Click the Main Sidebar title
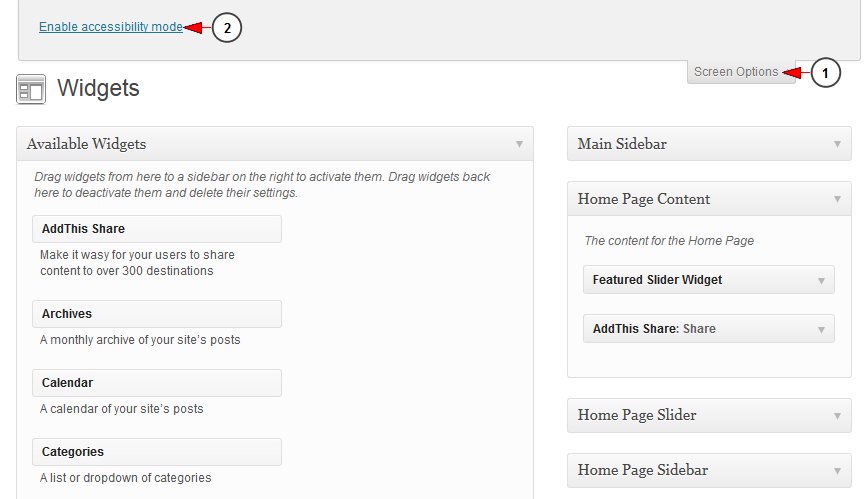 pyautogui.click(x=622, y=144)
